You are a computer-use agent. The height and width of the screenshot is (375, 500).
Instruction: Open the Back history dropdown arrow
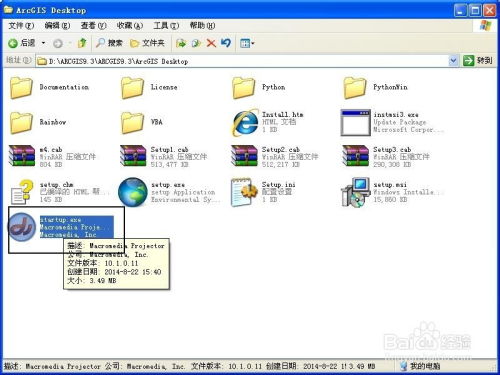[43, 43]
